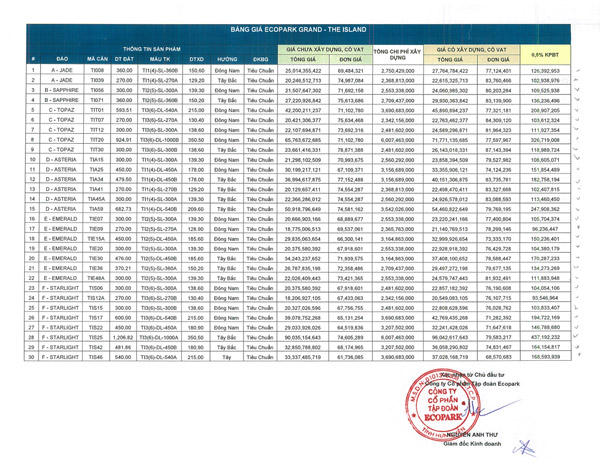Screen dimensions: 600x469
Task: Select land area 481.86
Action: click(x=123, y=347)
